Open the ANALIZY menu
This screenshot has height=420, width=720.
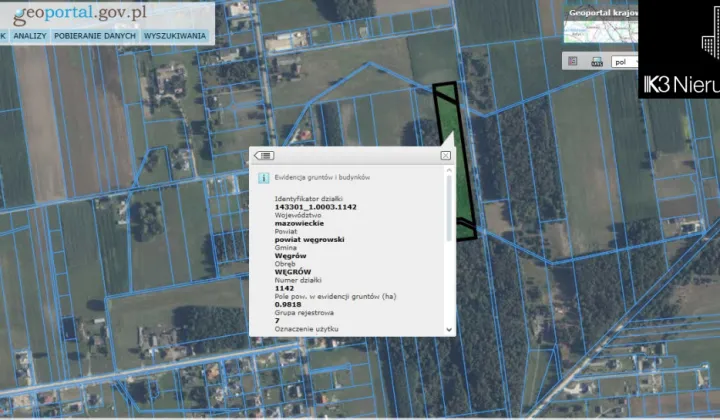pyautogui.click(x=30, y=36)
